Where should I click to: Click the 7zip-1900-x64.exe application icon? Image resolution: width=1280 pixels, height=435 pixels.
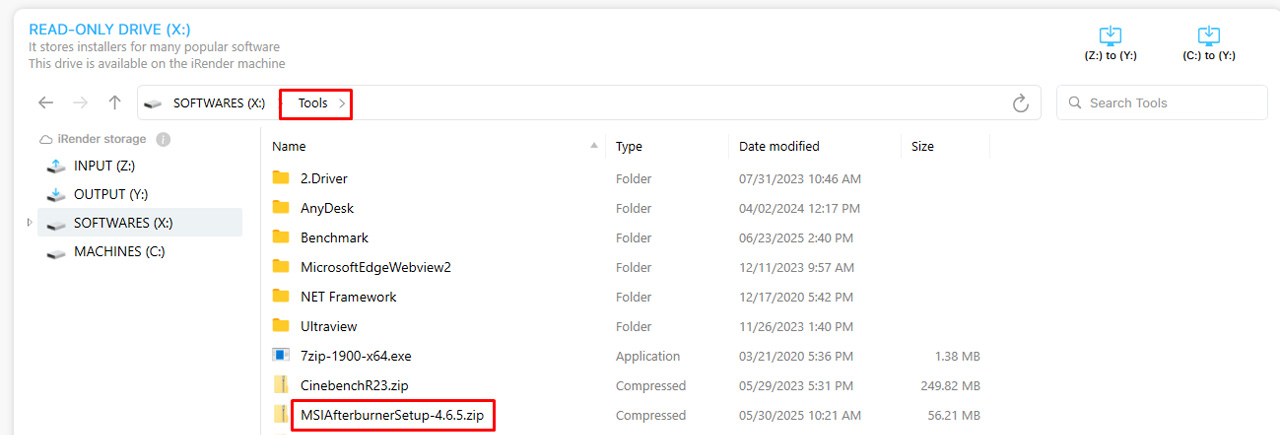281,356
